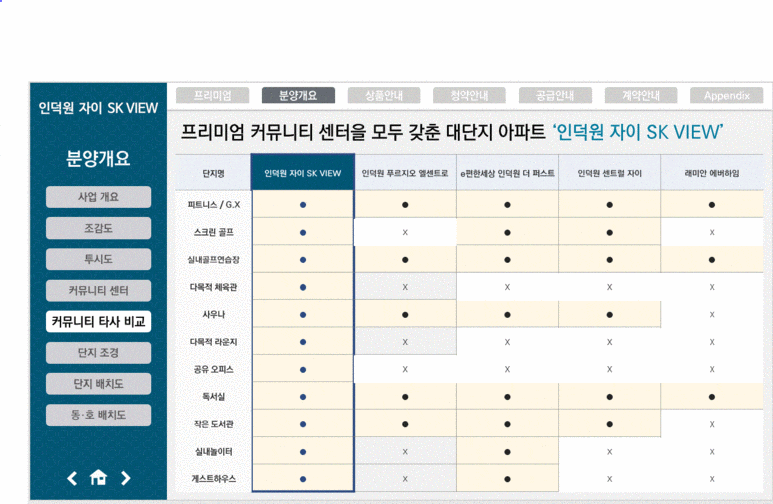
Task: Click the 독서실 row label
Action: pyautogui.click(x=213, y=396)
